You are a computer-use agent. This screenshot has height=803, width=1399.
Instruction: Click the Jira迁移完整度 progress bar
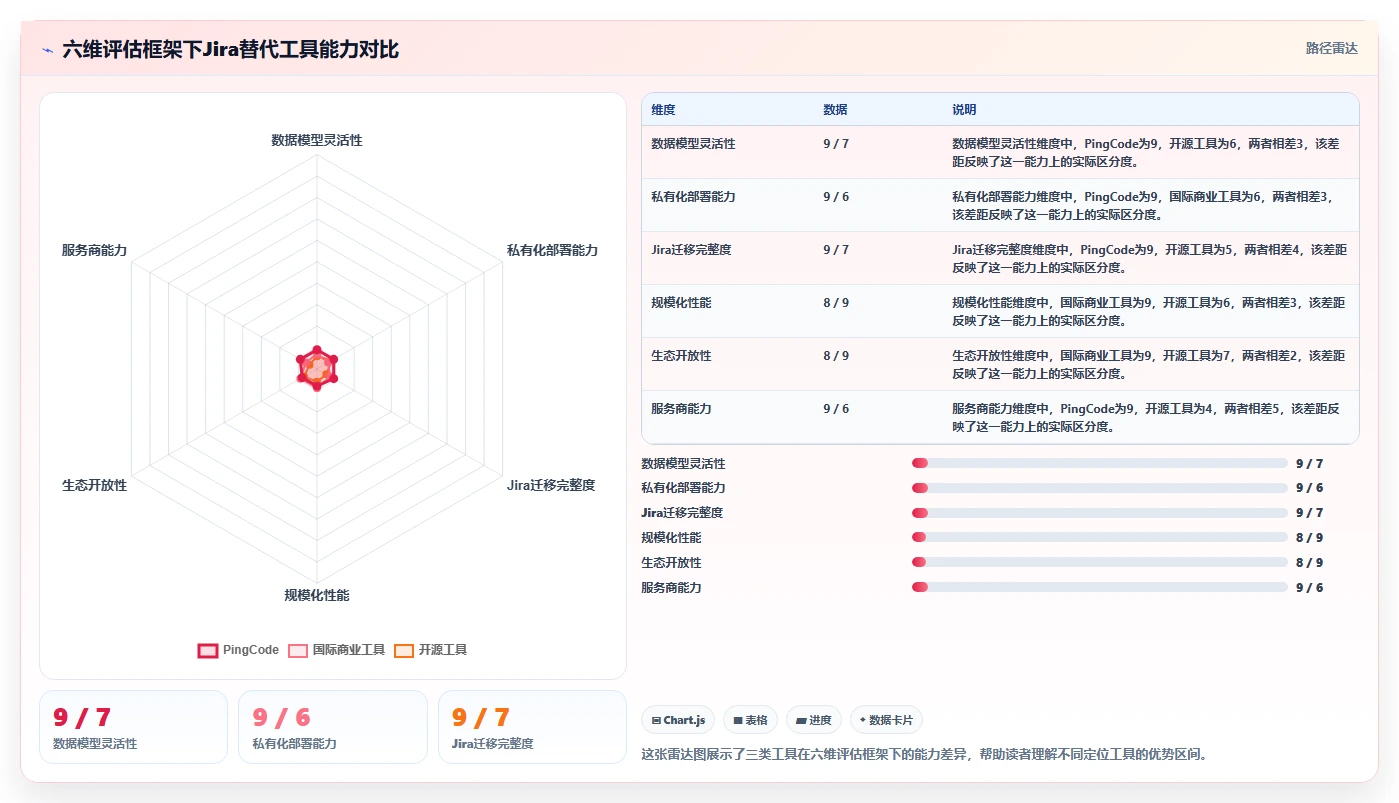(x=1099, y=513)
